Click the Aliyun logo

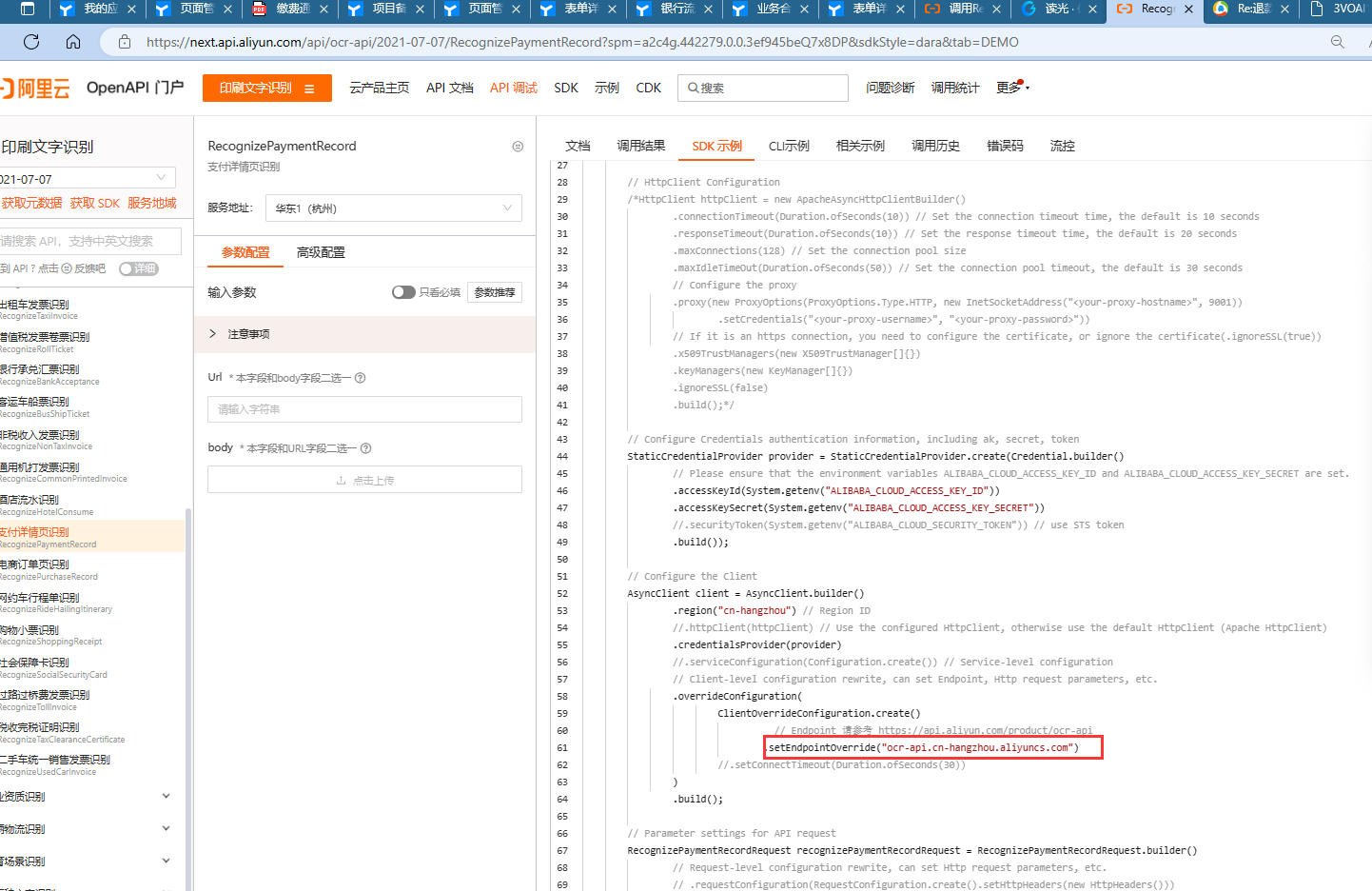36,89
